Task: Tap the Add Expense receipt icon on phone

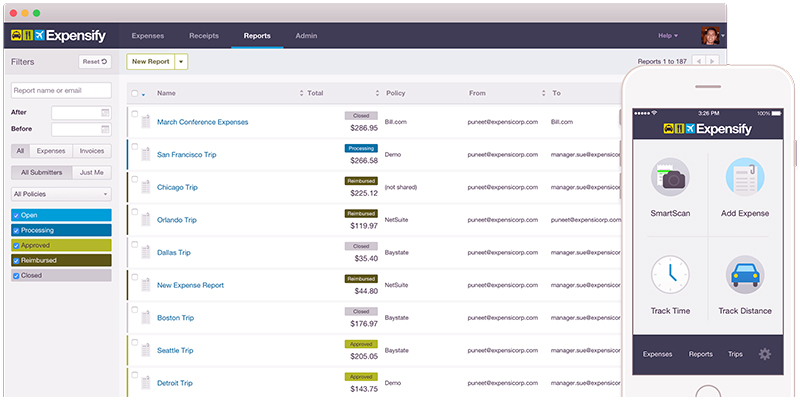Action: pos(745,177)
